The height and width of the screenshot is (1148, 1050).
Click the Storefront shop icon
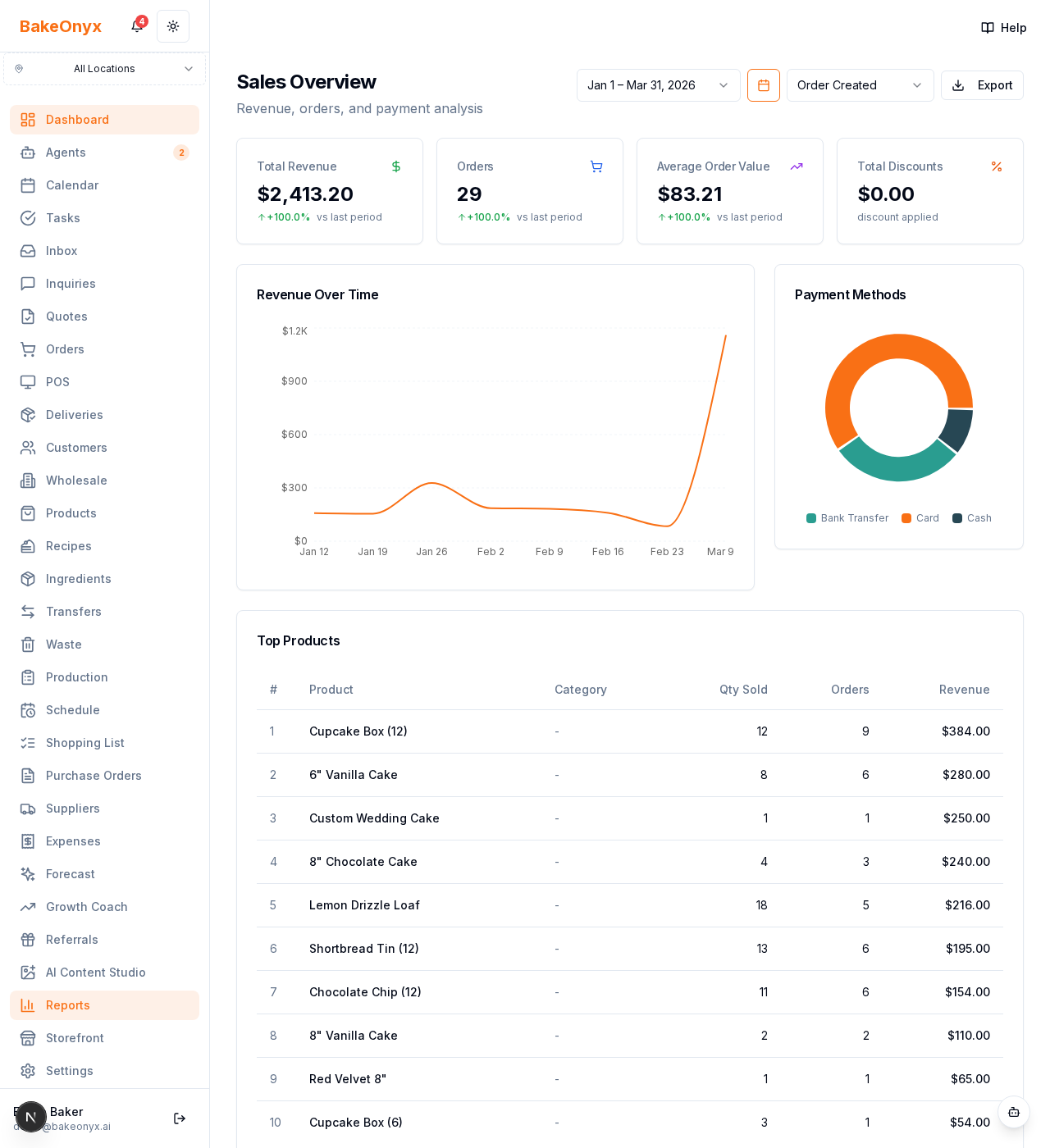[x=28, y=1038]
